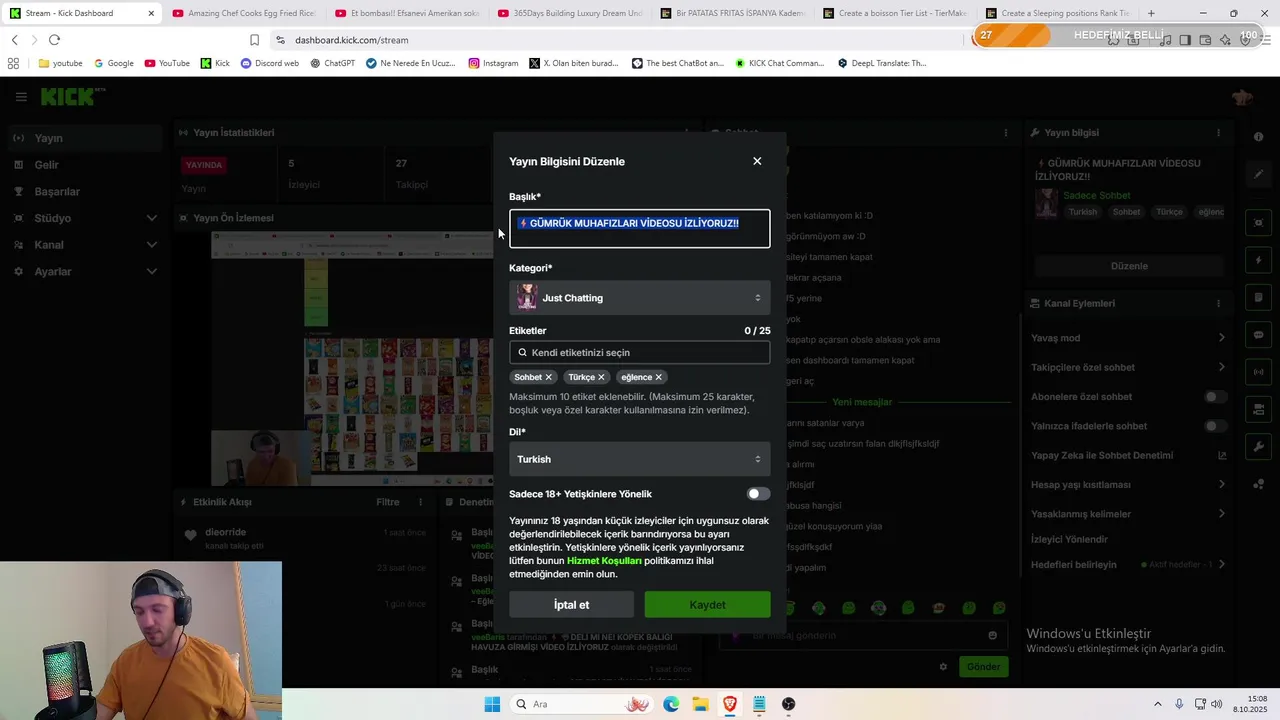This screenshot has height=720, width=1280.
Task: Open the Dil dropdown set to Turkish
Action: click(x=640, y=459)
